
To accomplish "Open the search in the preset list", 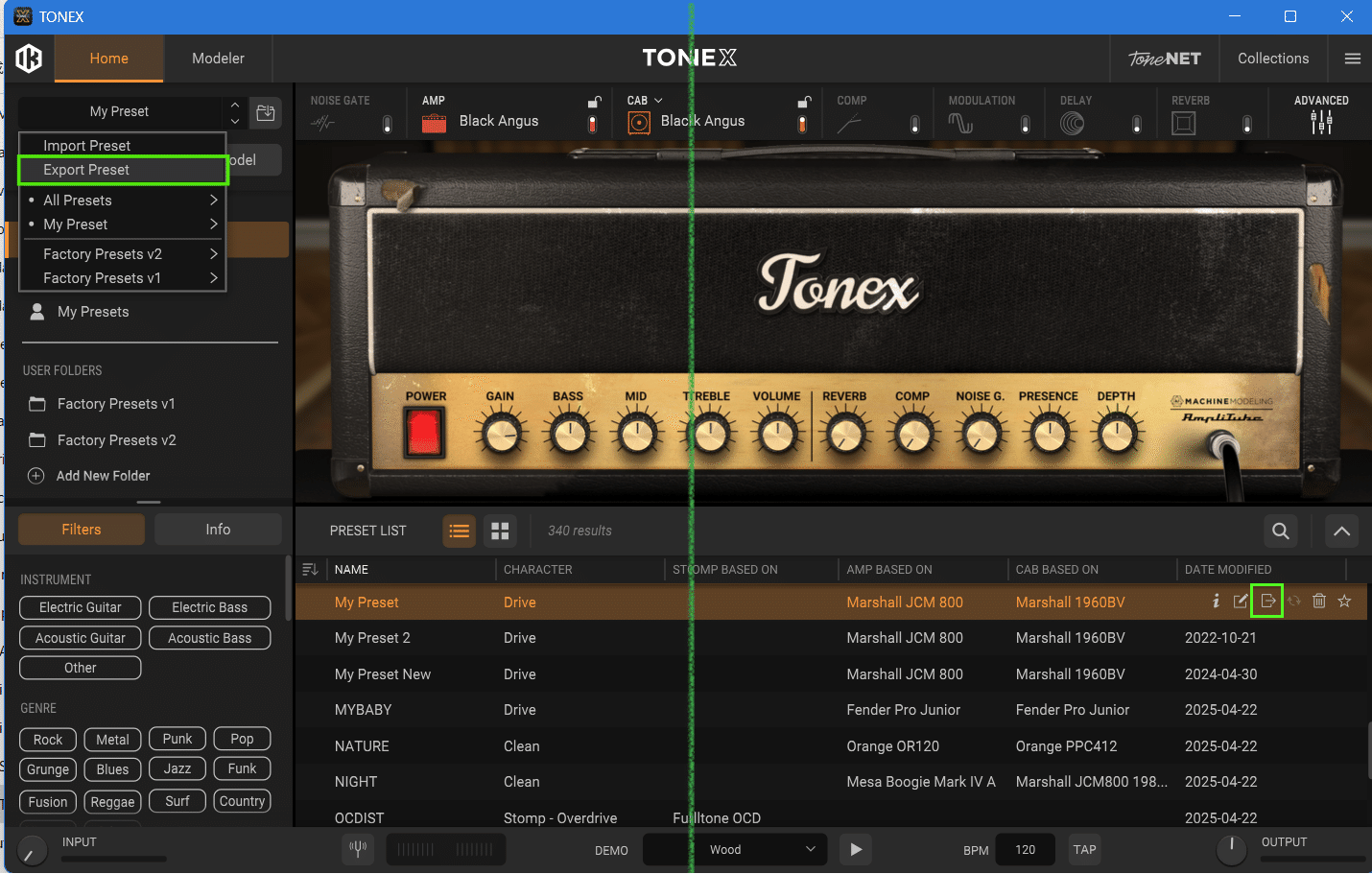I will pos(1280,531).
